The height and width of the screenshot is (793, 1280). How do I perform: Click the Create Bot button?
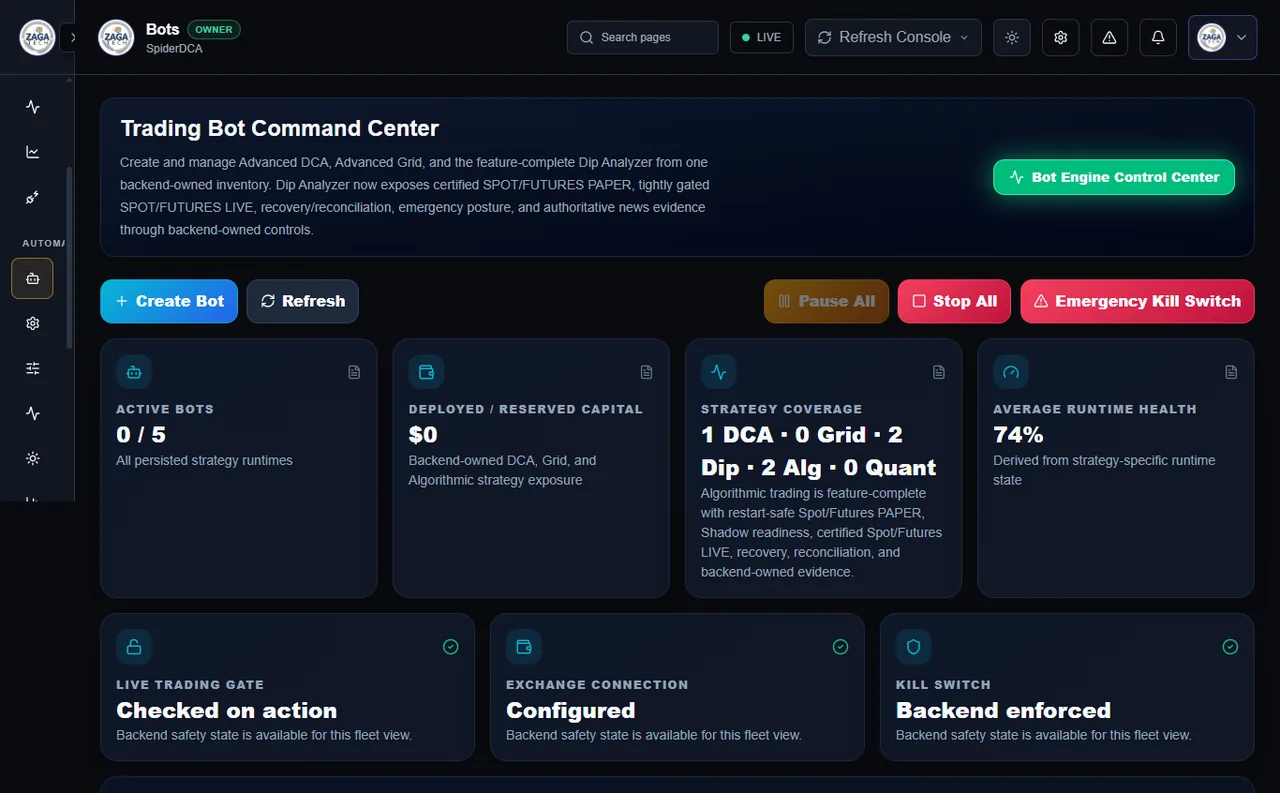click(x=169, y=301)
